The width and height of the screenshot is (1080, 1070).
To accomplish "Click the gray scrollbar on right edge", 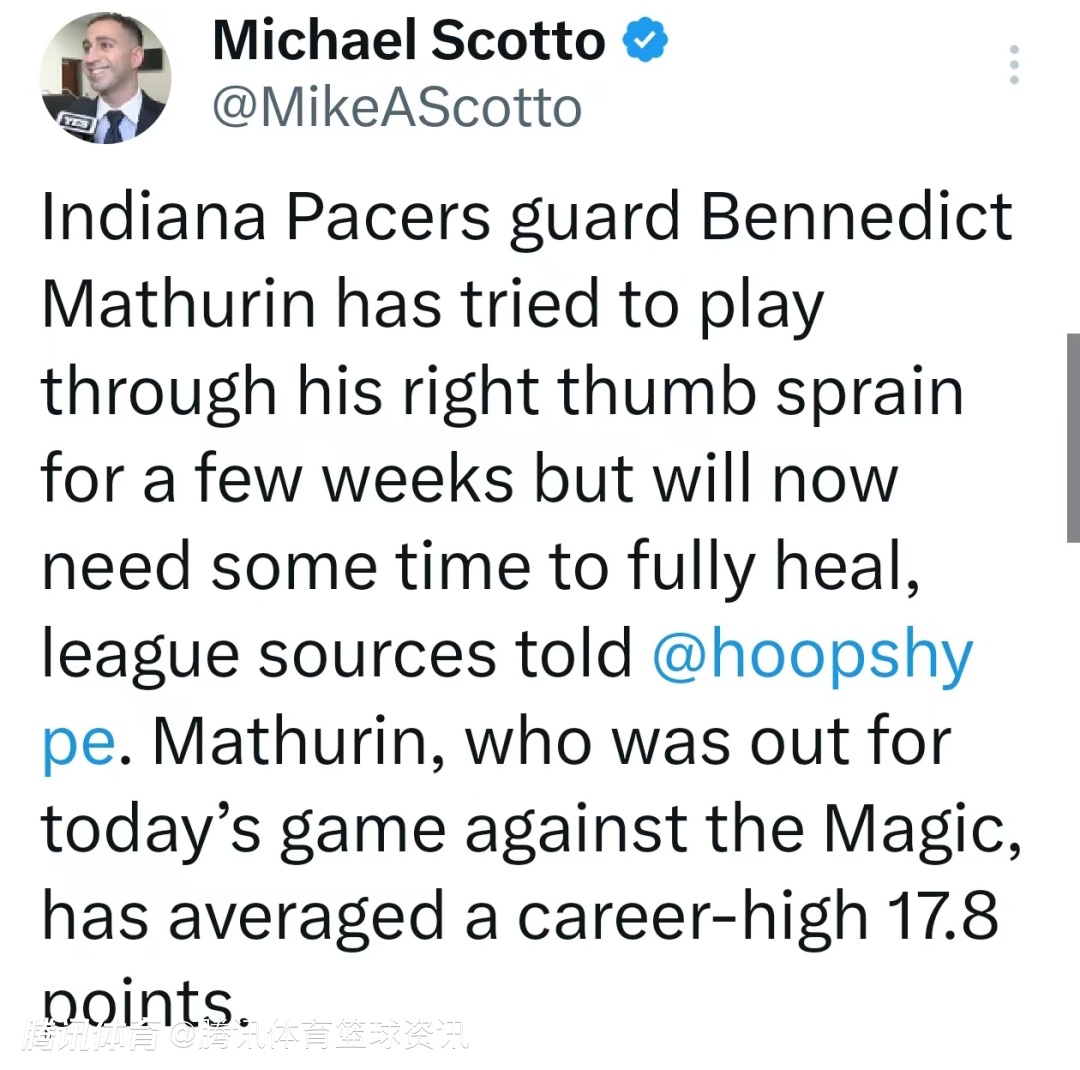I will pos(1073,437).
